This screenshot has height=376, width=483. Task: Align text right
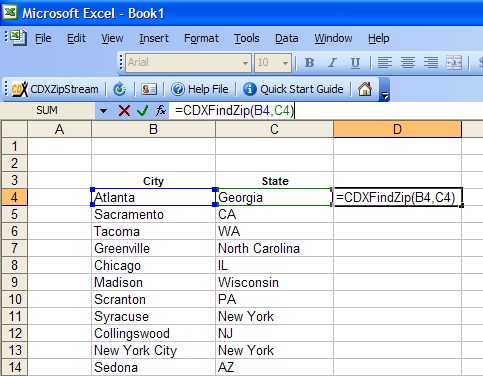(431, 63)
